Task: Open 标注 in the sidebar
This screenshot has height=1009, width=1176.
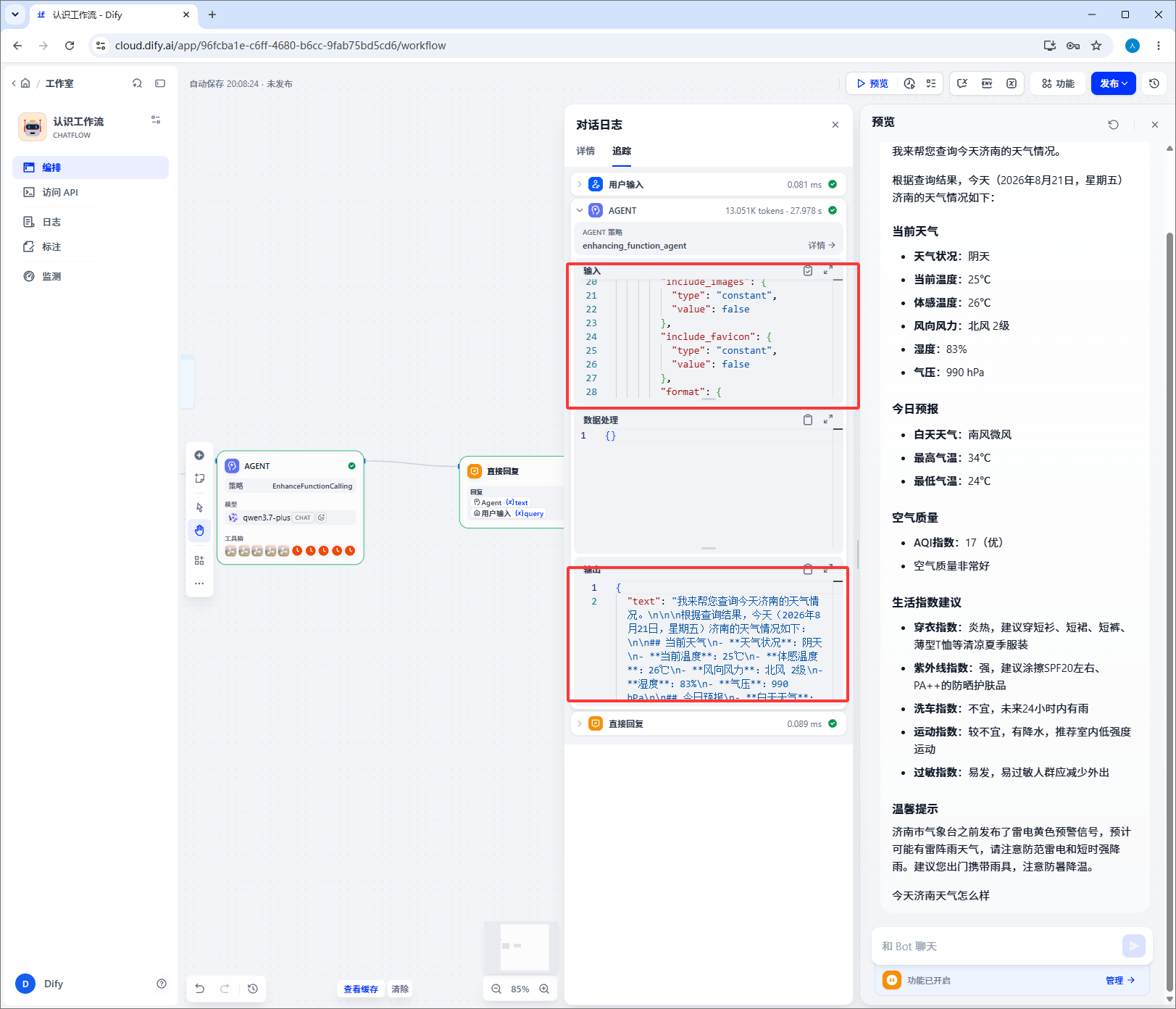Action: coord(91,246)
